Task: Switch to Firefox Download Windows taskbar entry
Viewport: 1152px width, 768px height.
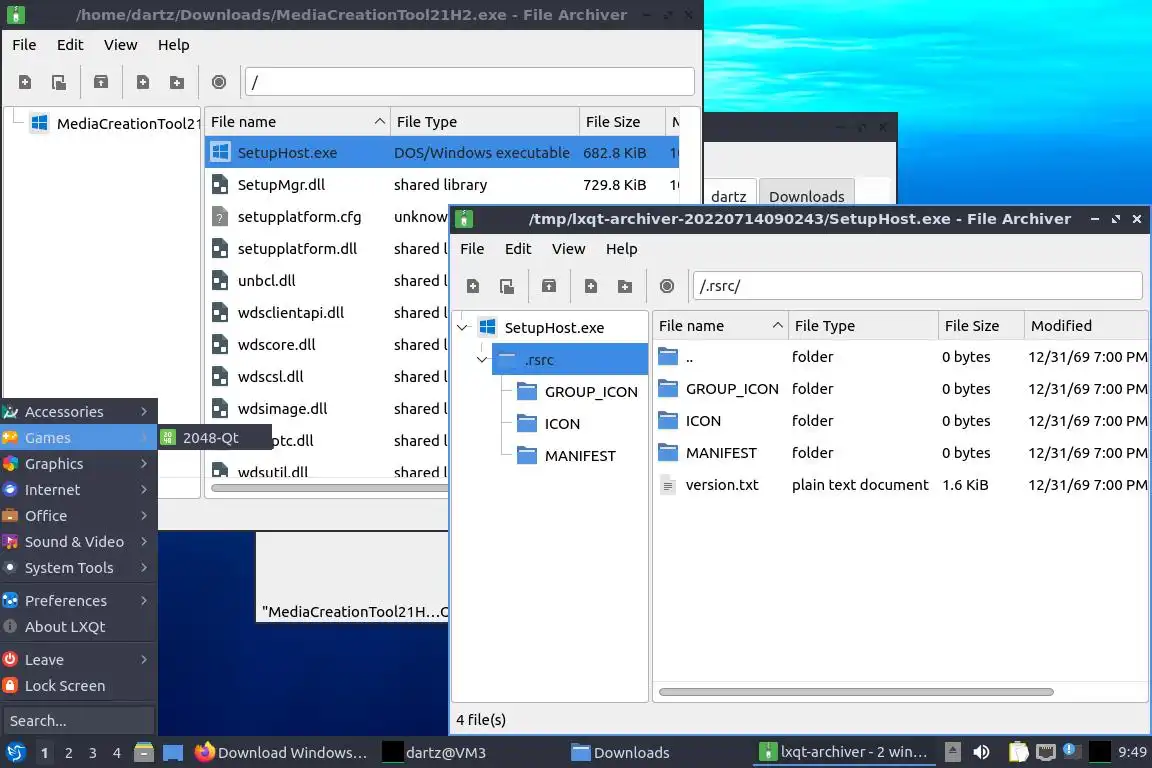Action: click(x=281, y=753)
